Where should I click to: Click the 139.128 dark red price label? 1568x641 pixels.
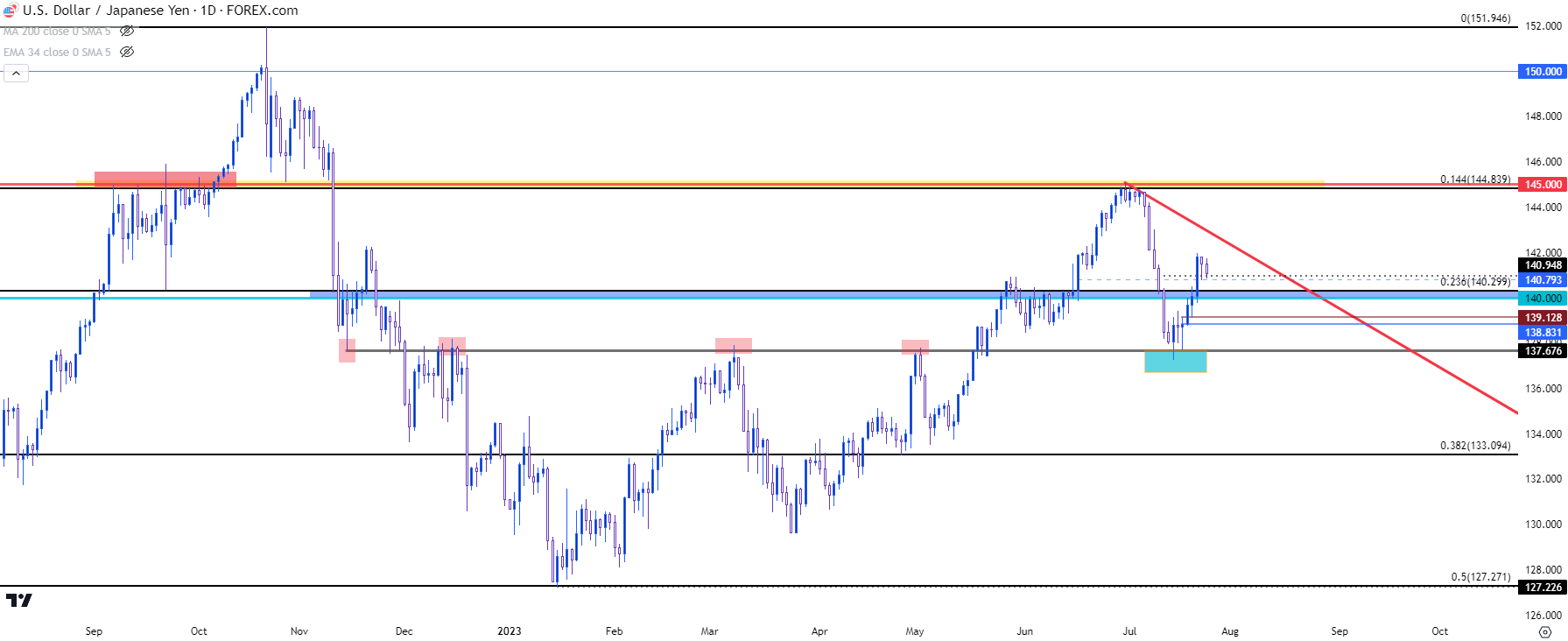click(x=1542, y=318)
